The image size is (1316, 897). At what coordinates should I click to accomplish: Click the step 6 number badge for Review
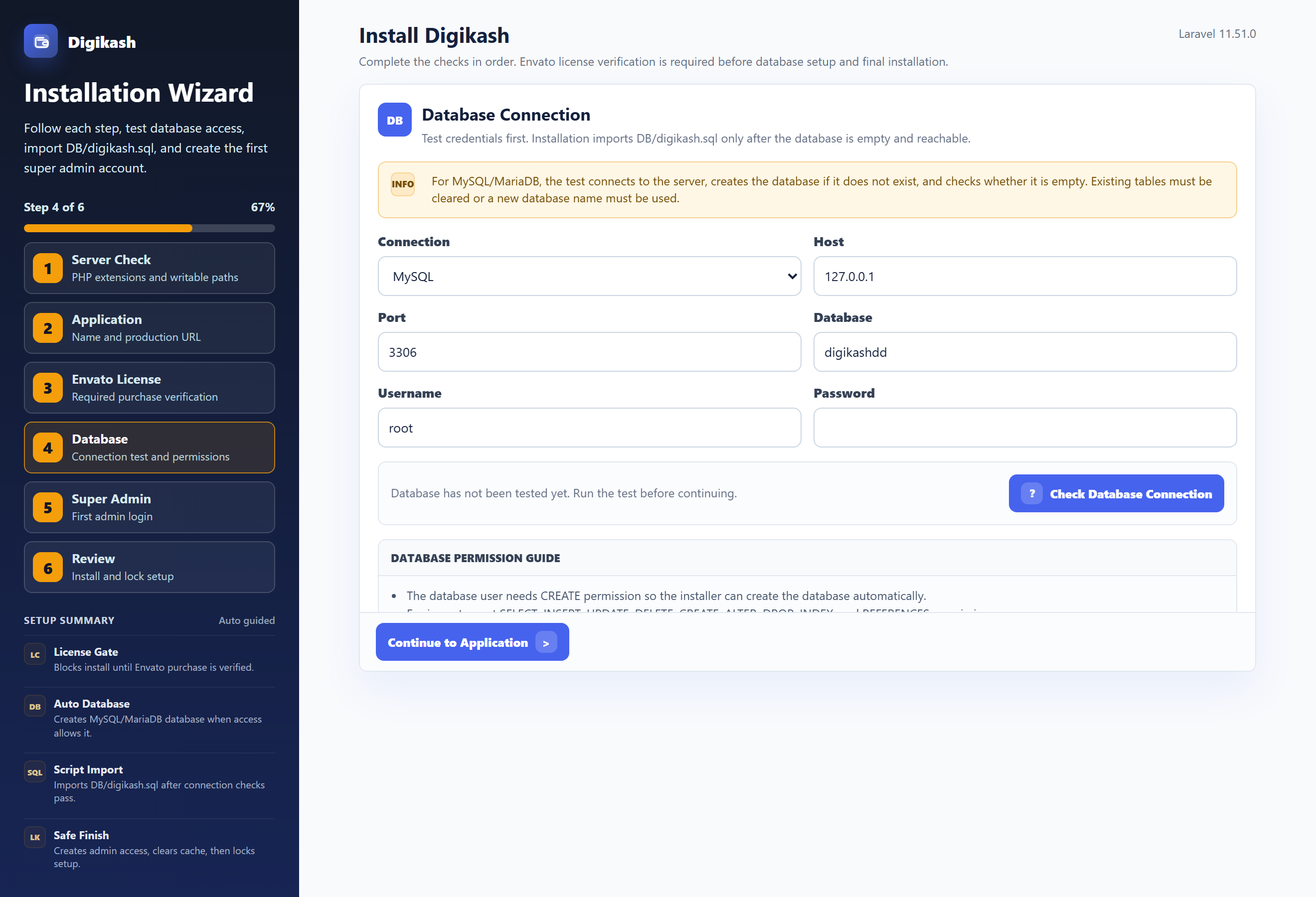[x=47, y=568]
